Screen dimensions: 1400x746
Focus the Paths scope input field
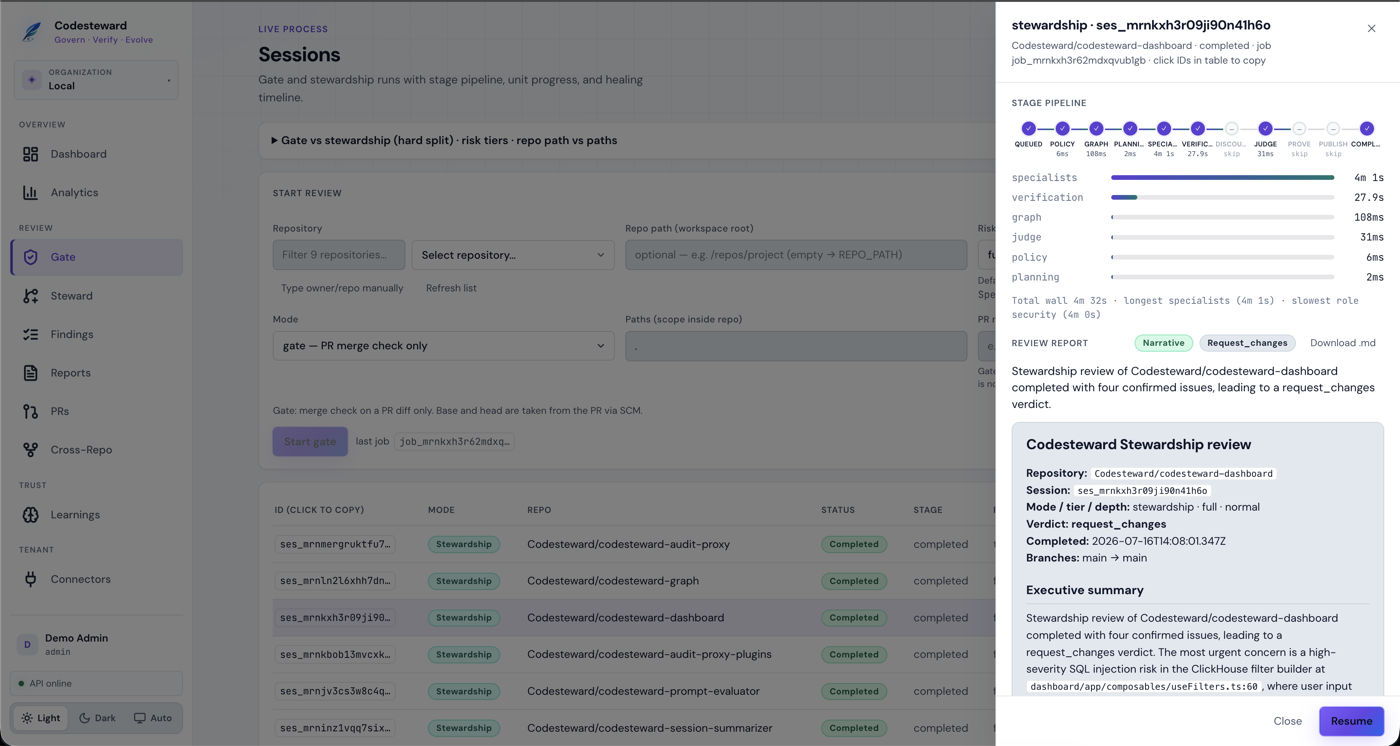click(796, 346)
